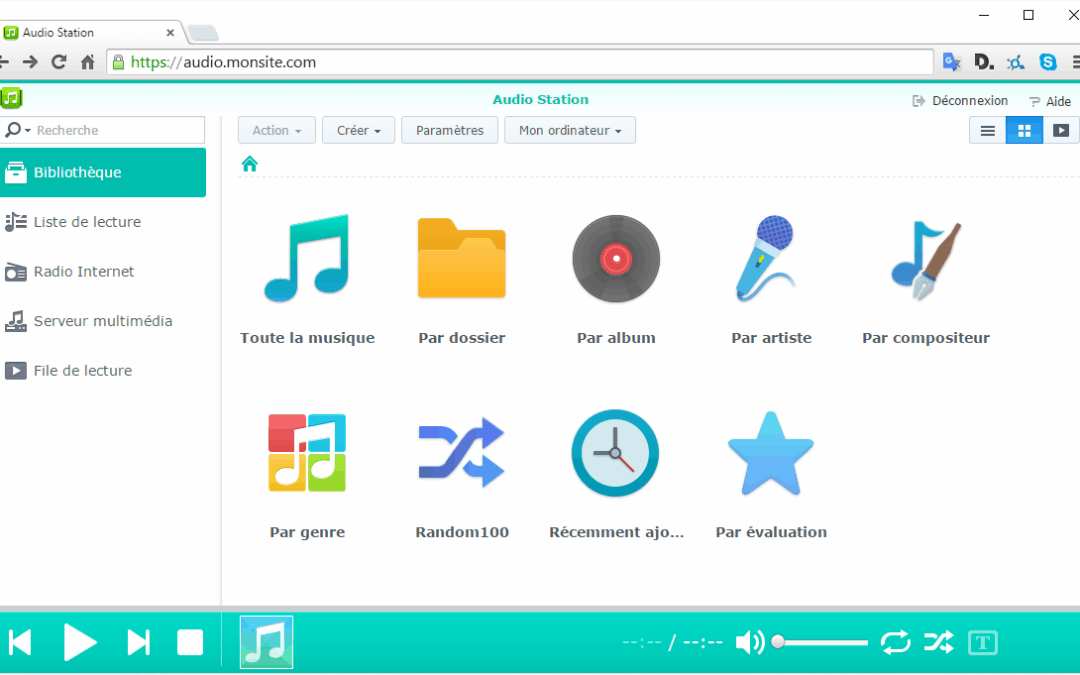Expand search options arrow beside magnifier

tap(28, 130)
